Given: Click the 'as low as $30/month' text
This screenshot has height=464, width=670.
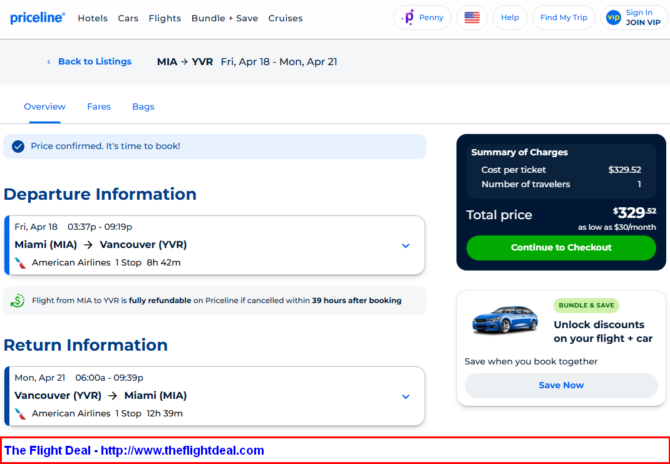Looking at the screenshot, I should coord(617,227).
